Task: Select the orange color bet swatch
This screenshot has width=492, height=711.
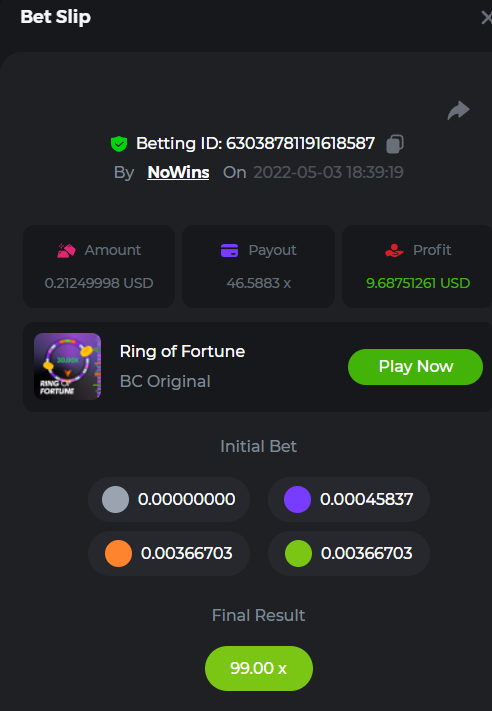Action: 118,553
